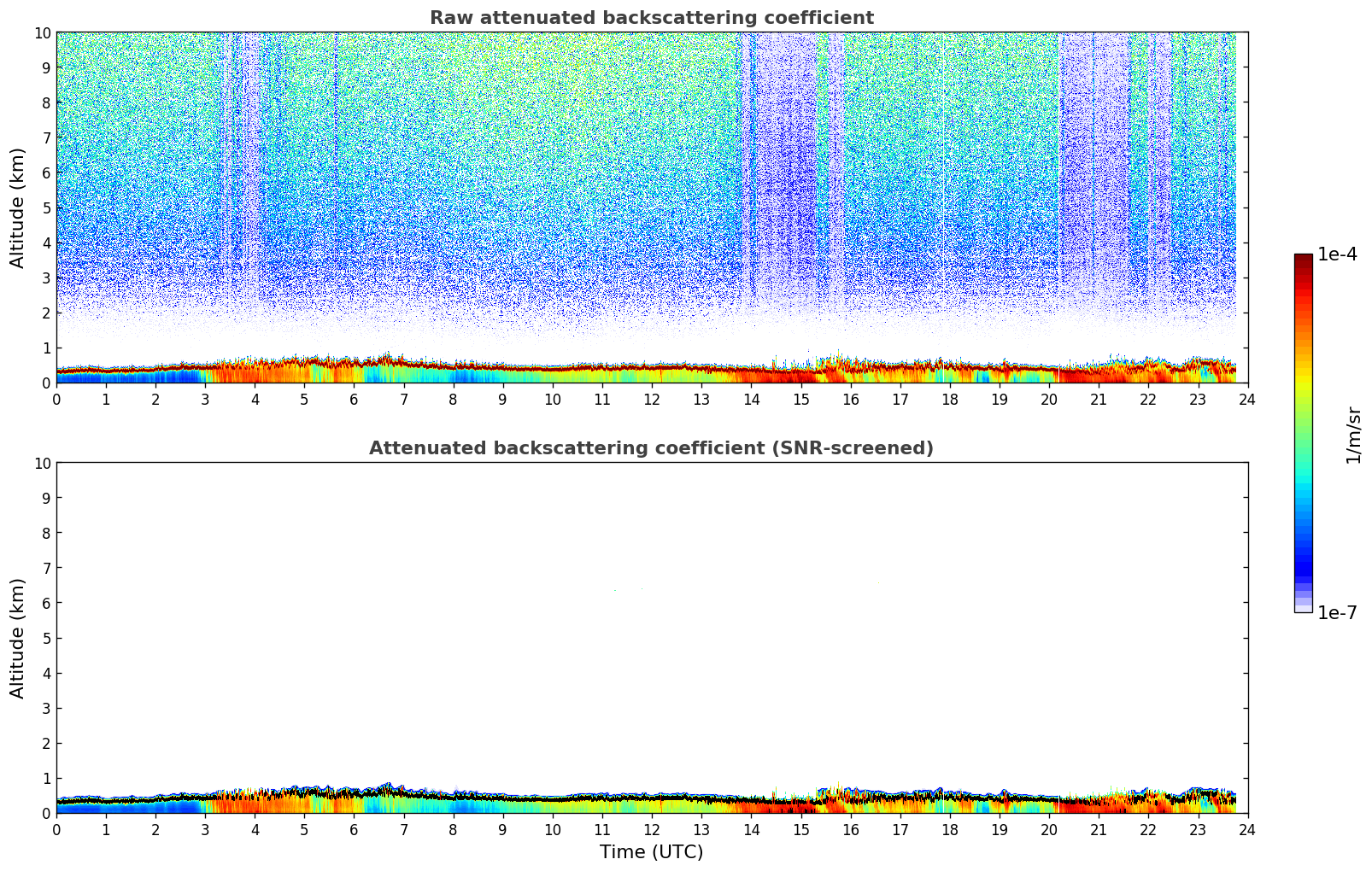Click the pale signal gap near 15 UTC in raw plot
The height and width of the screenshot is (871, 1372).
[x=786, y=171]
